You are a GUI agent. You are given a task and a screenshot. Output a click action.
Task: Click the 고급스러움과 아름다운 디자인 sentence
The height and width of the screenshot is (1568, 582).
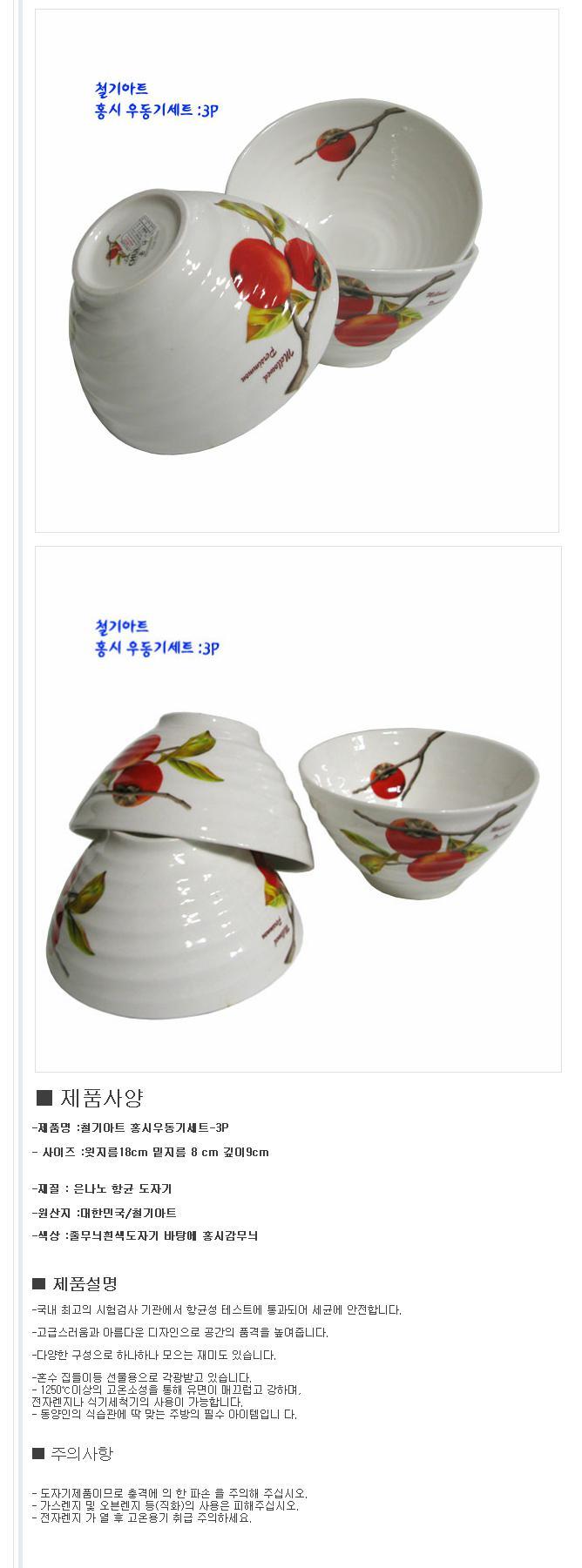[179, 1332]
